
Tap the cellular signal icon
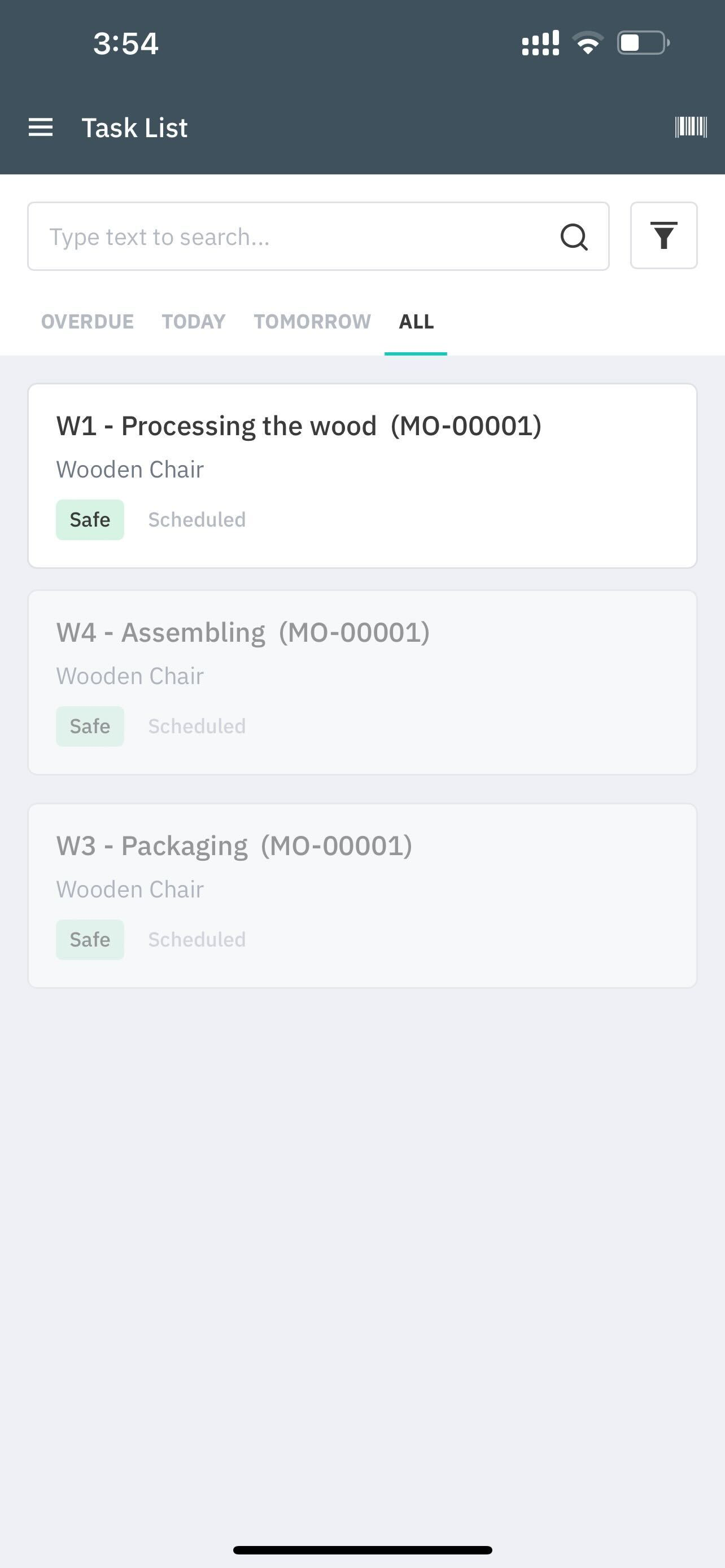point(540,43)
